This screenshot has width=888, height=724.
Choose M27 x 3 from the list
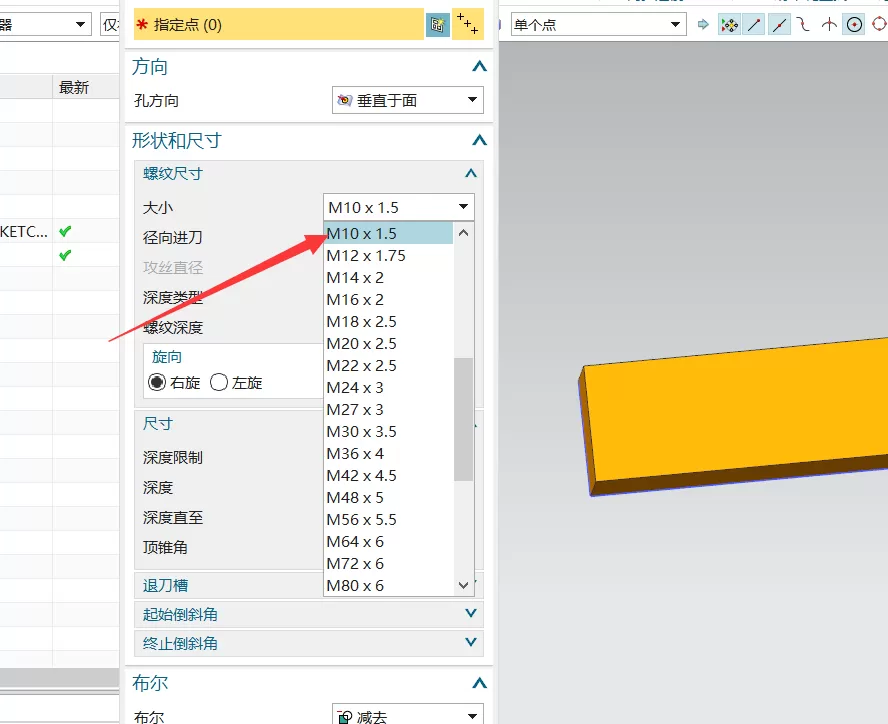[388, 410]
